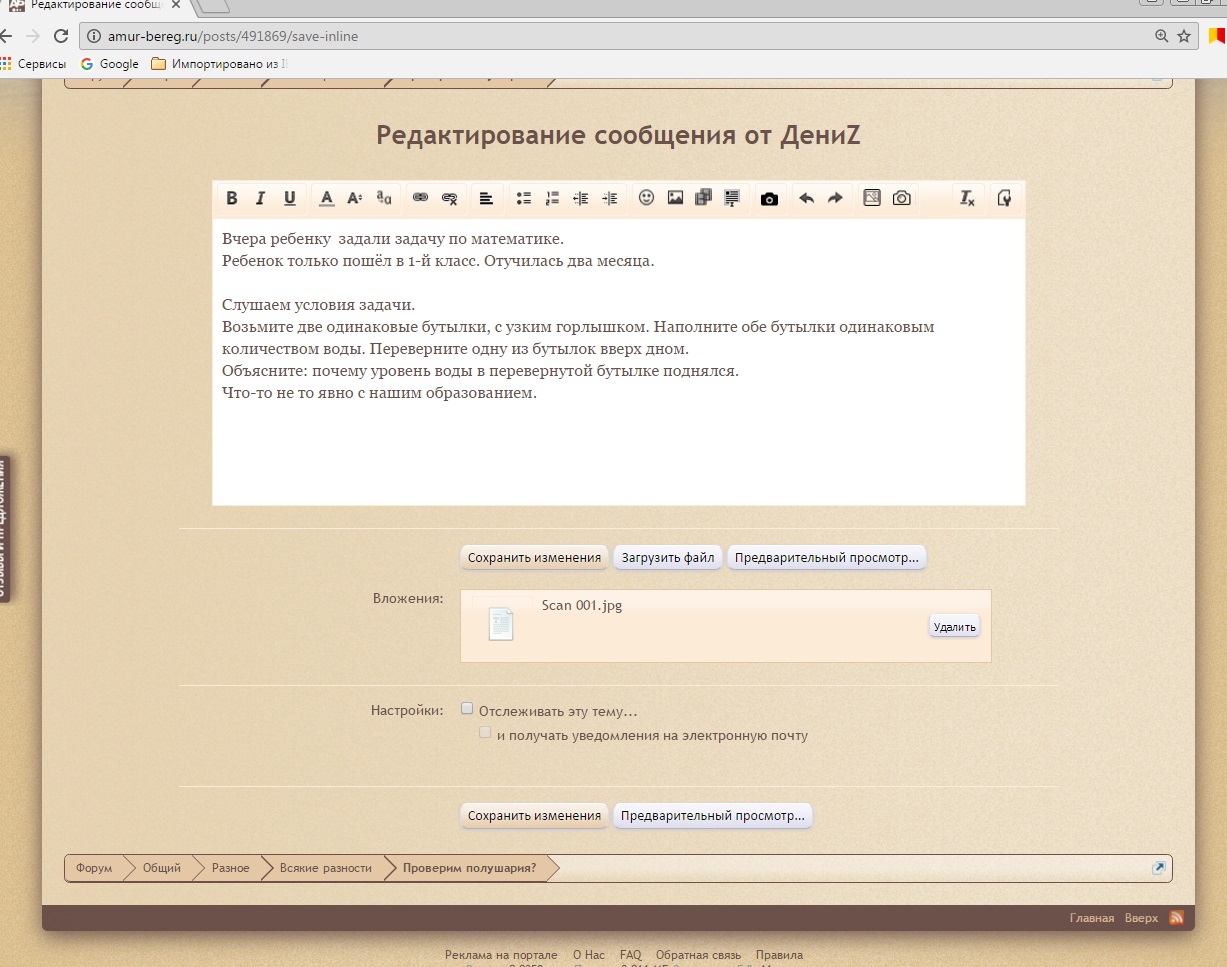Insert an image via picture icon

coord(675,198)
